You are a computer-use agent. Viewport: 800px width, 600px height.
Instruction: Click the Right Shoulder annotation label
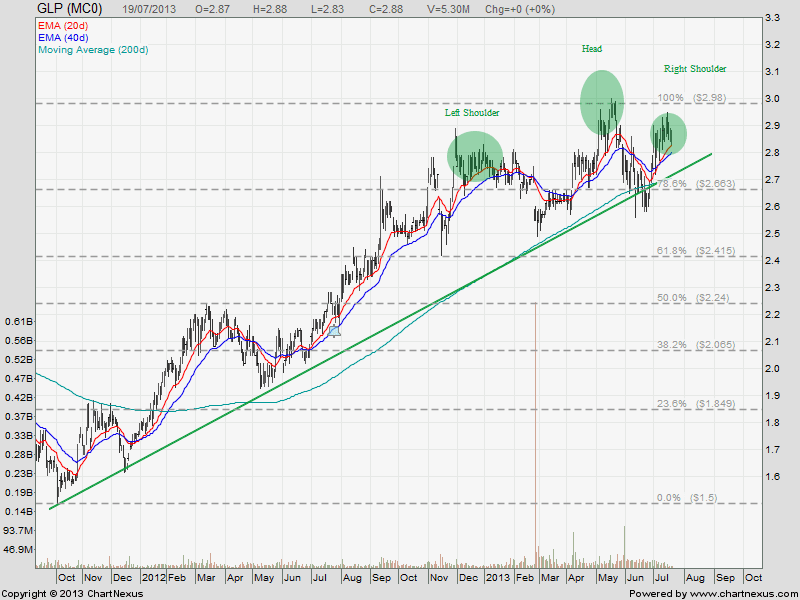pyautogui.click(x=695, y=68)
